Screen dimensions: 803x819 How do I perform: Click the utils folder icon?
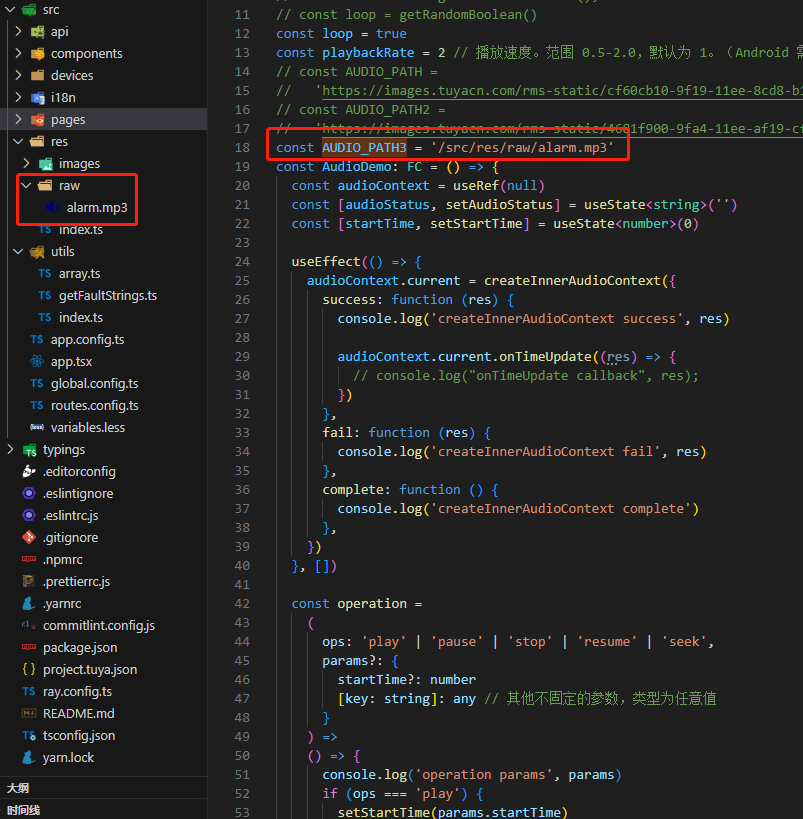tap(37, 252)
